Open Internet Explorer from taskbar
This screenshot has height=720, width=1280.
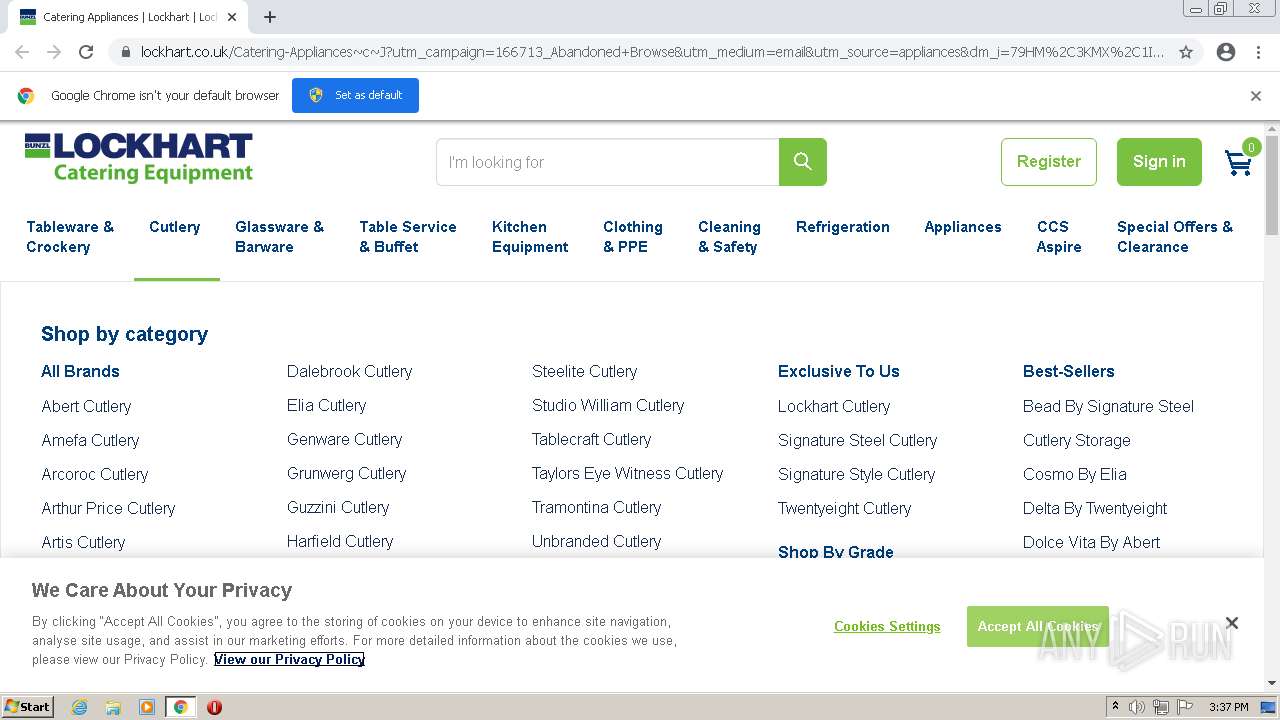[79, 707]
